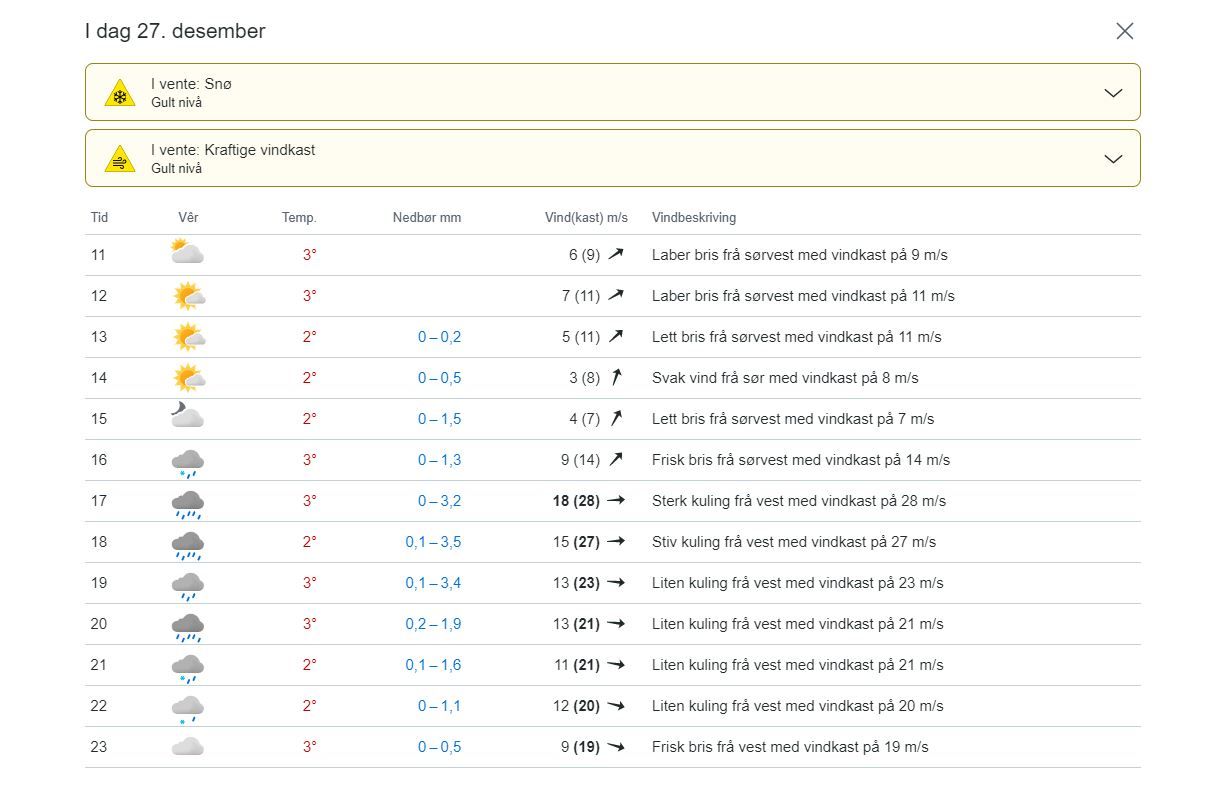This screenshot has width=1227, height=809.
Task: Click the 'Nedbør mm' column header
Action: point(427,218)
